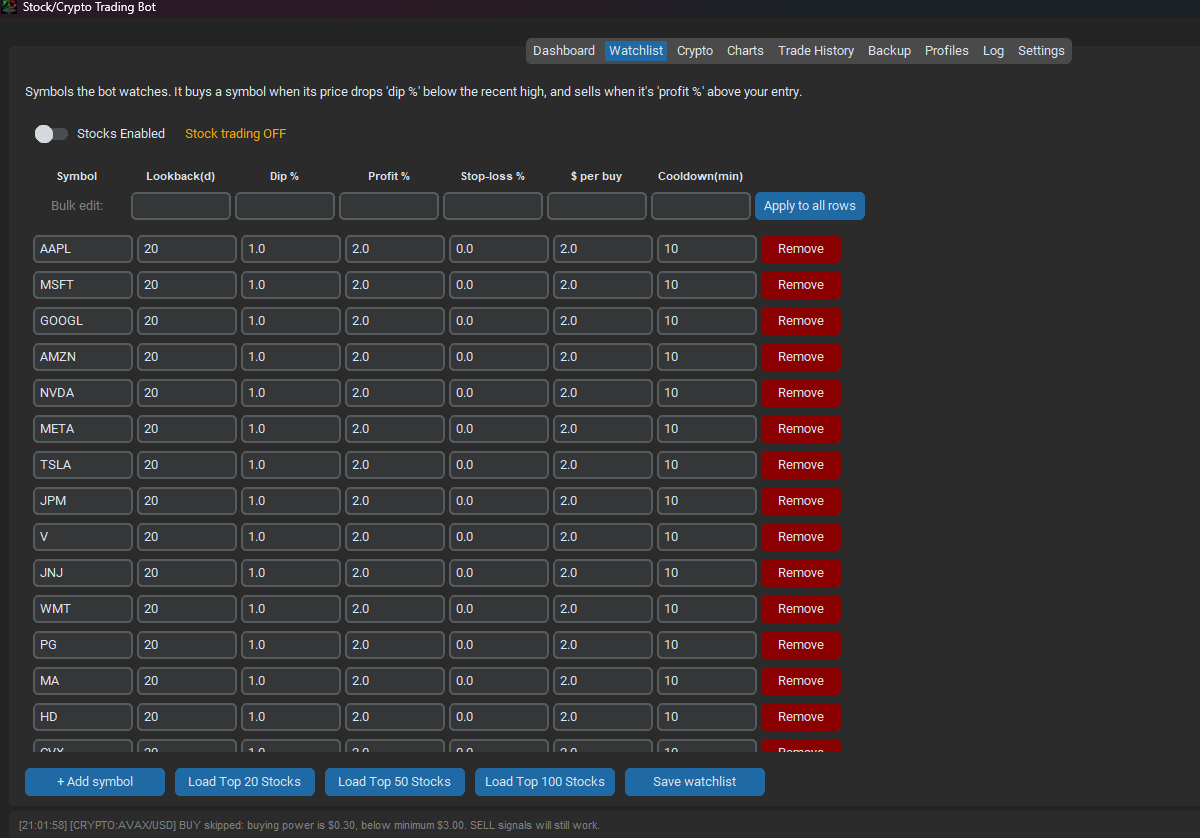Remove the AMZN row
Viewport: 1200px width, 838px height.
(x=801, y=357)
